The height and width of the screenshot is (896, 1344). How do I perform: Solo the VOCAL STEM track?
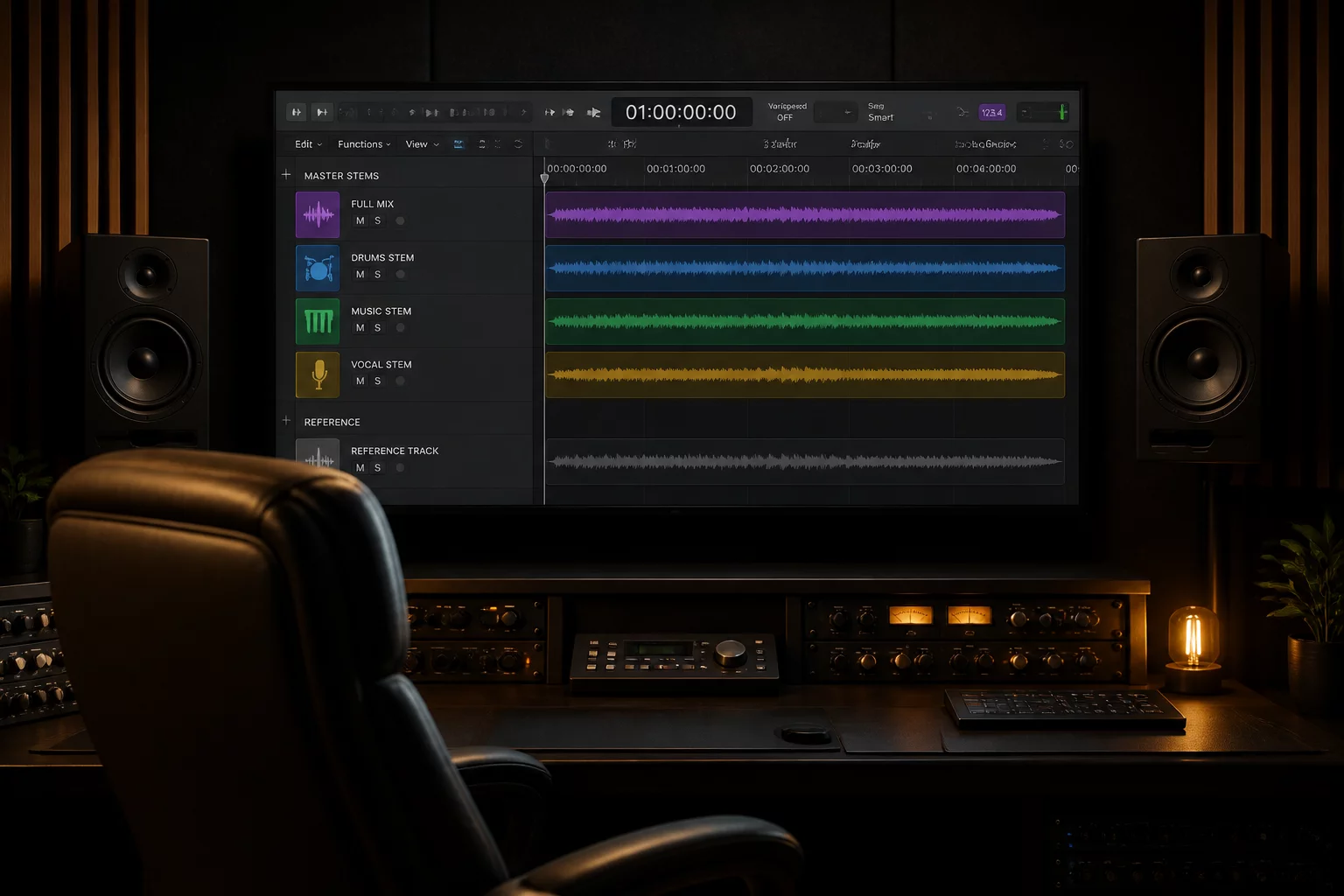point(378,381)
